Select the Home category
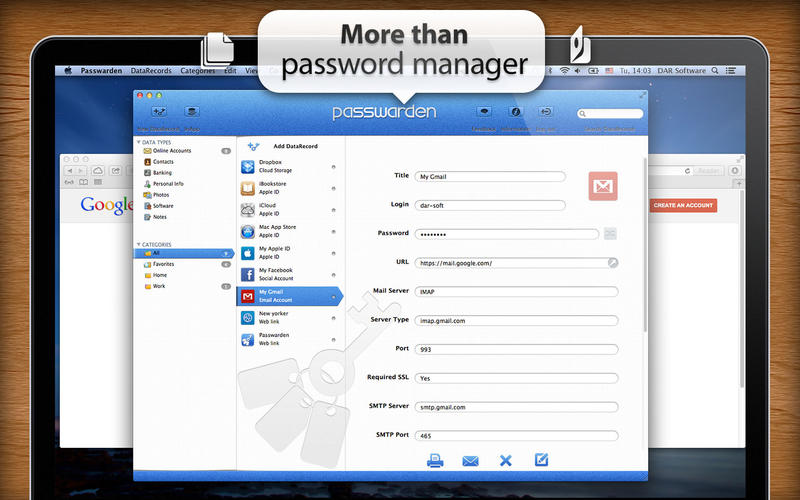Image resolution: width=800 pixels, height=500 pixels. (184, 275)
